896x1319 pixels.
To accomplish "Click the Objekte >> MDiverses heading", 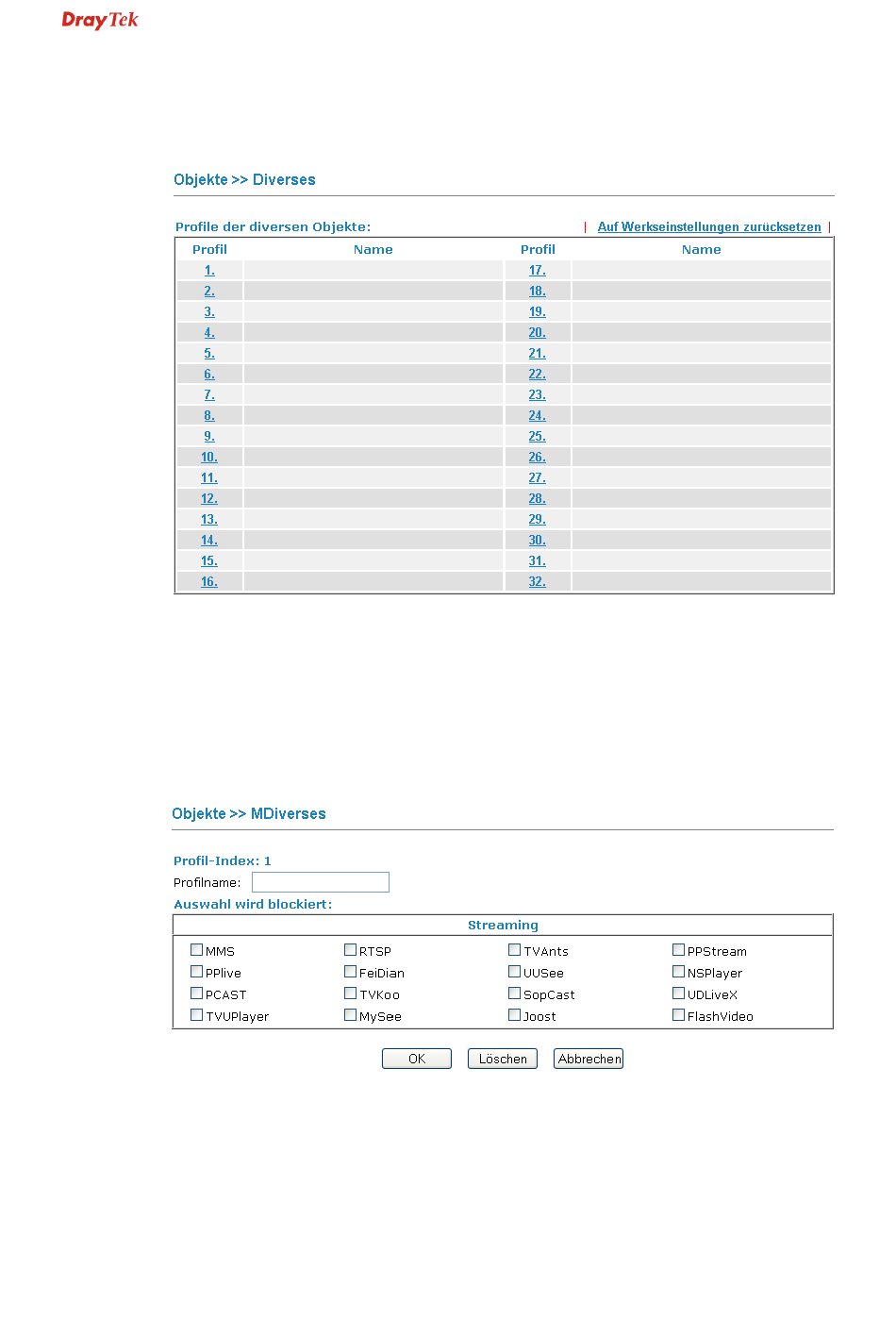I will point(249,814).
